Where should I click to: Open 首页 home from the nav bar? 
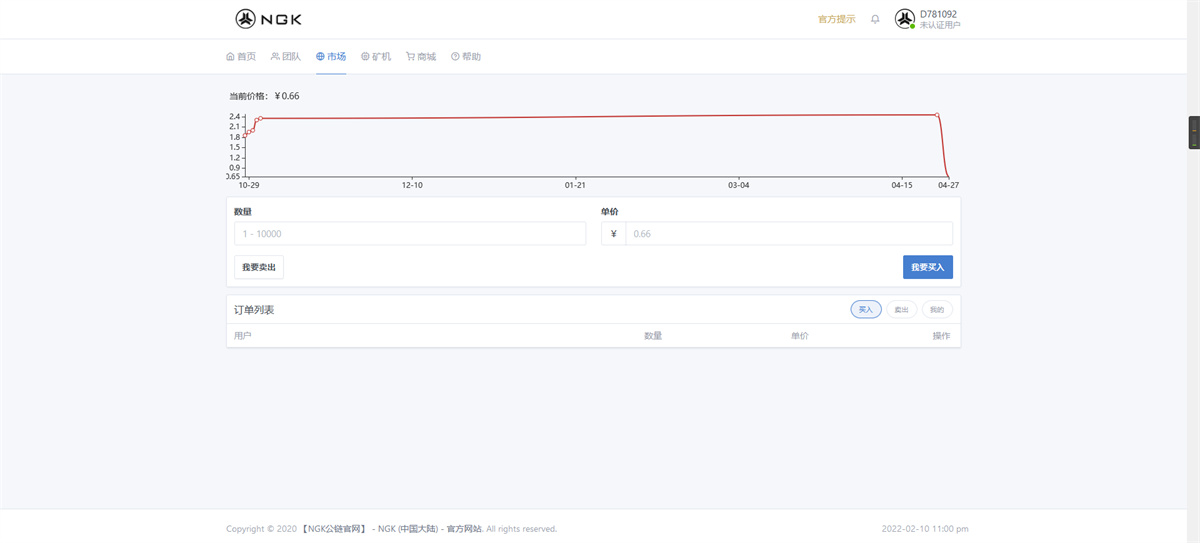point(241,57)
